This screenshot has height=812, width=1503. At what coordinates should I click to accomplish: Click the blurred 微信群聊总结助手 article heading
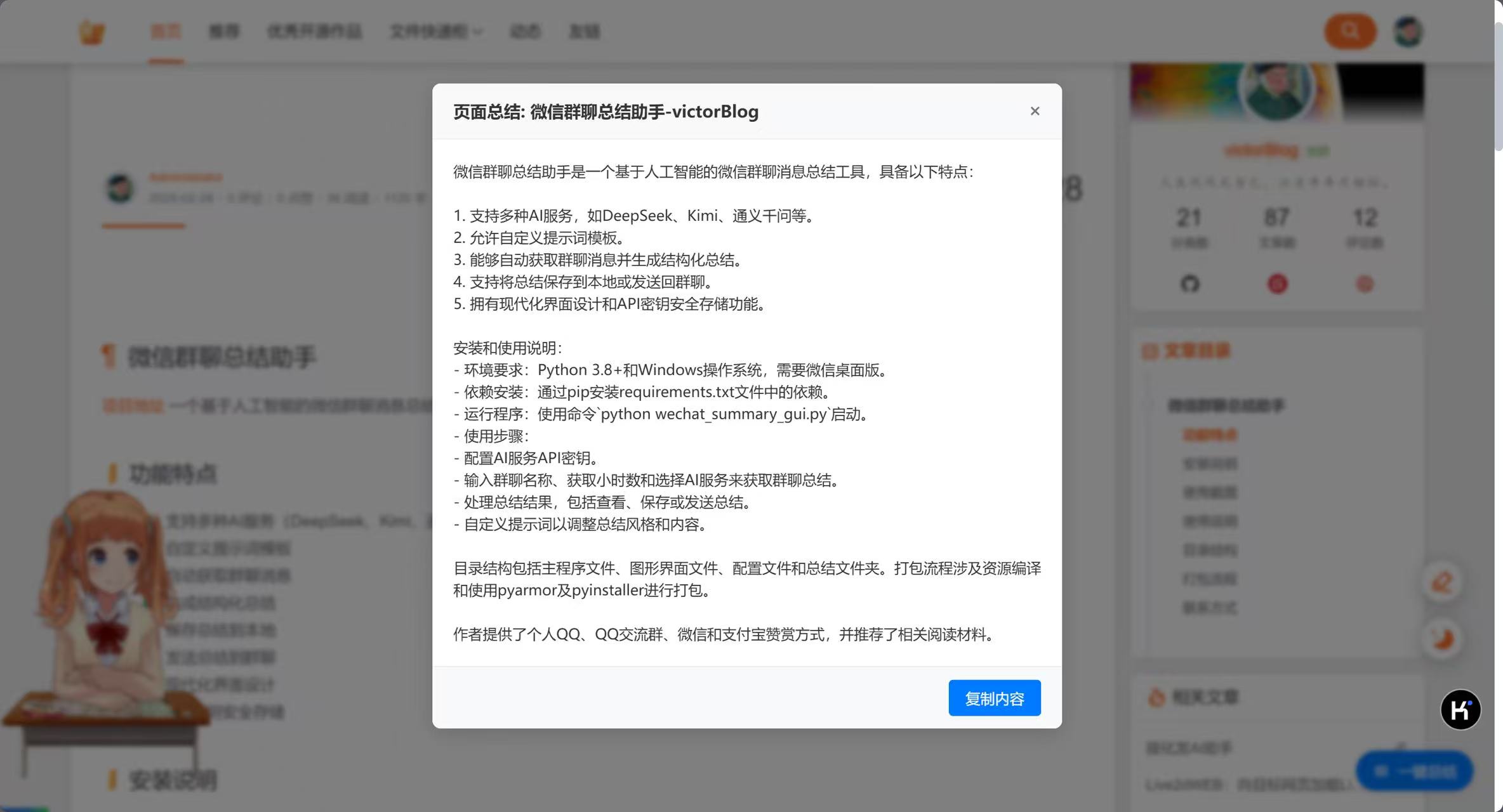[x=222, y=357]
